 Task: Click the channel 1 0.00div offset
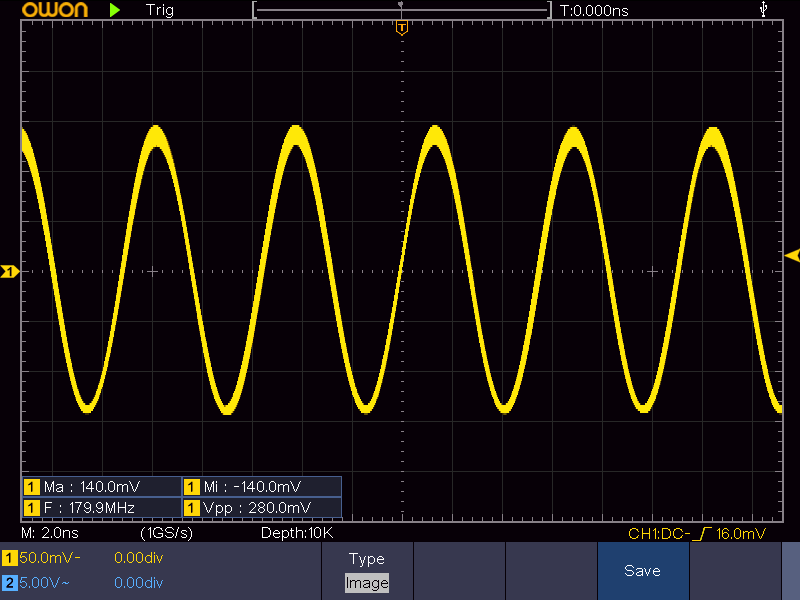[138, 558]
